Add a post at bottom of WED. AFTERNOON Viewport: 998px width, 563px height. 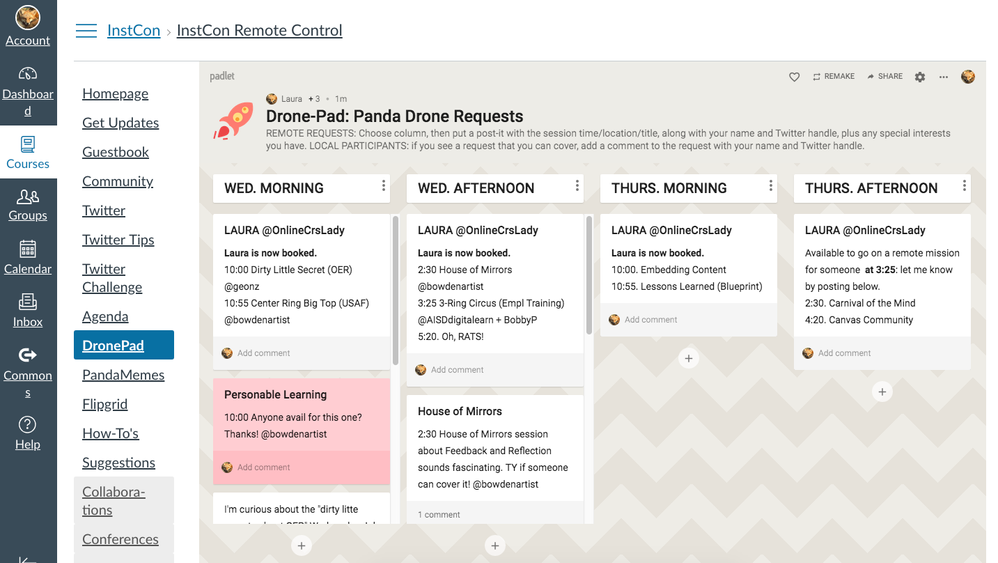[495, 545]
